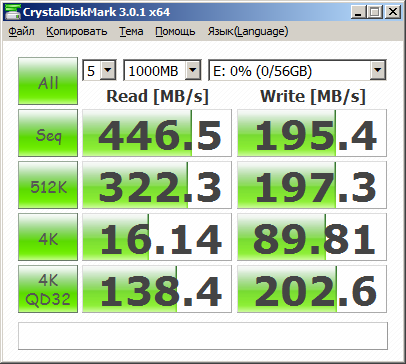Open the Язык(Language) menu
This screenshot has height=364, width=406.
[x=248, y=31]
